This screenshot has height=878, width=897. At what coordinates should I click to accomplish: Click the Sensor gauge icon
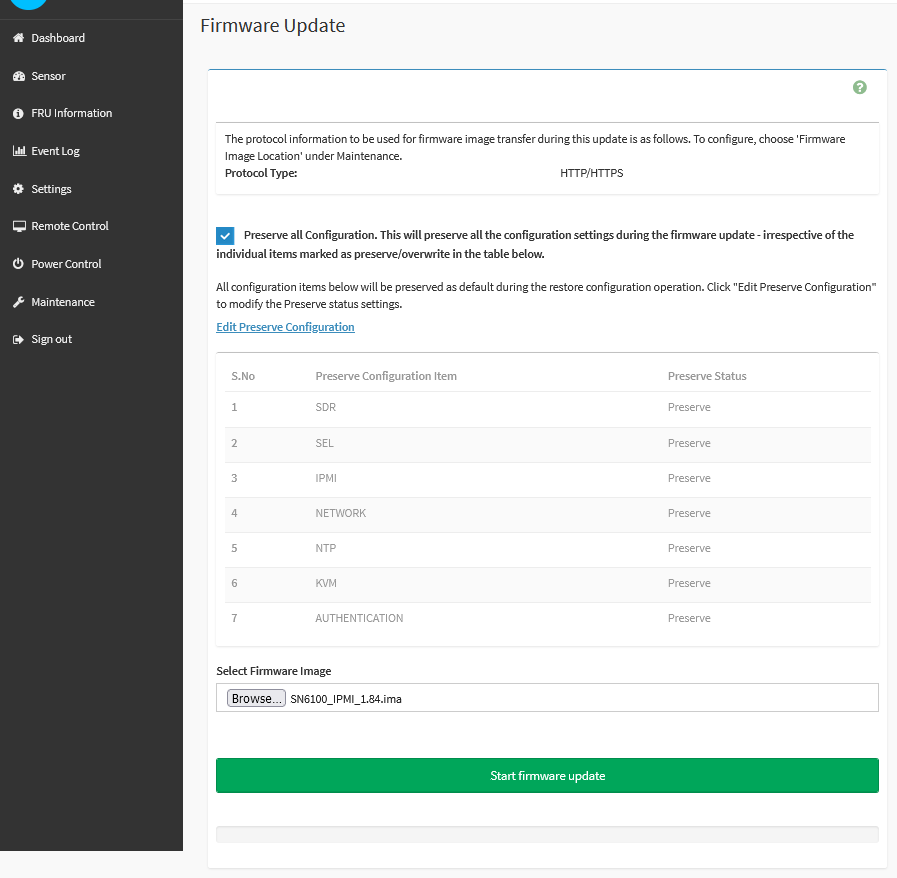18,76
